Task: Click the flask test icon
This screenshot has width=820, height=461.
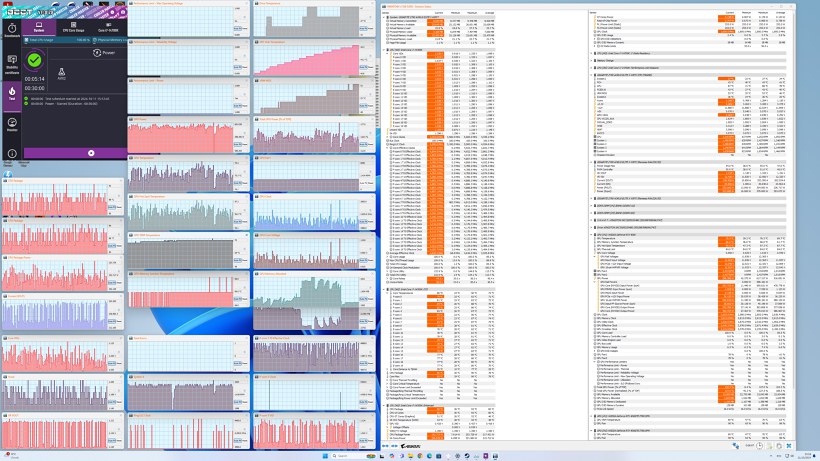Action: click(x=62, y=72)
